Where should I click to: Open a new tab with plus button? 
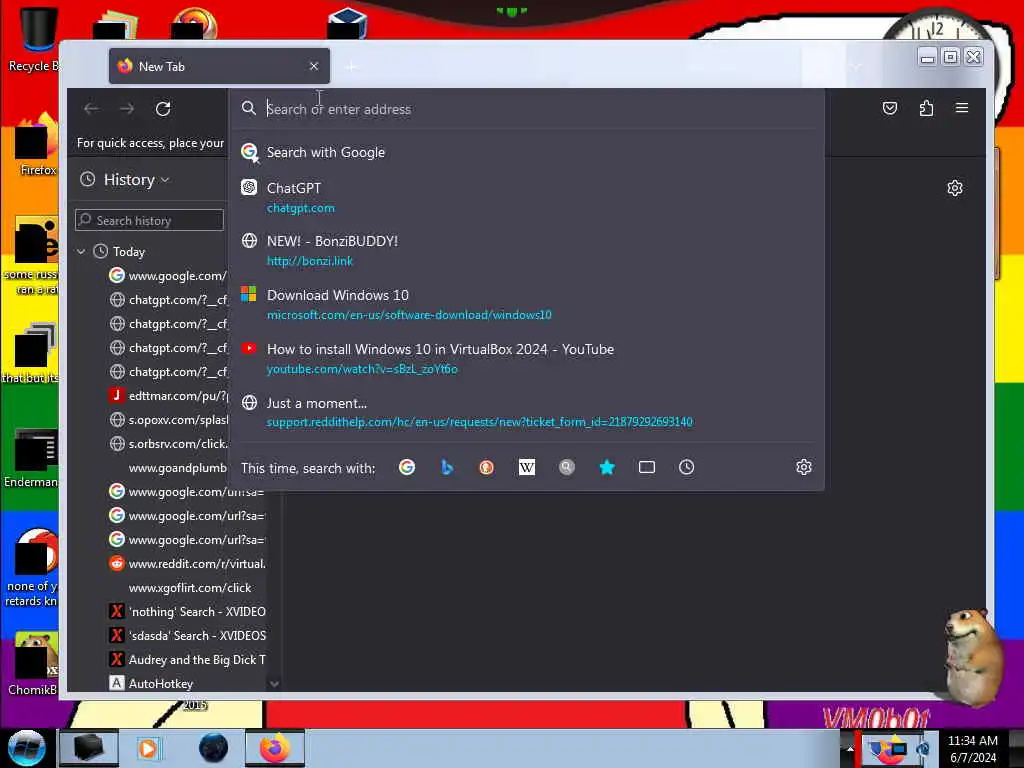click(x=351, y=67)
